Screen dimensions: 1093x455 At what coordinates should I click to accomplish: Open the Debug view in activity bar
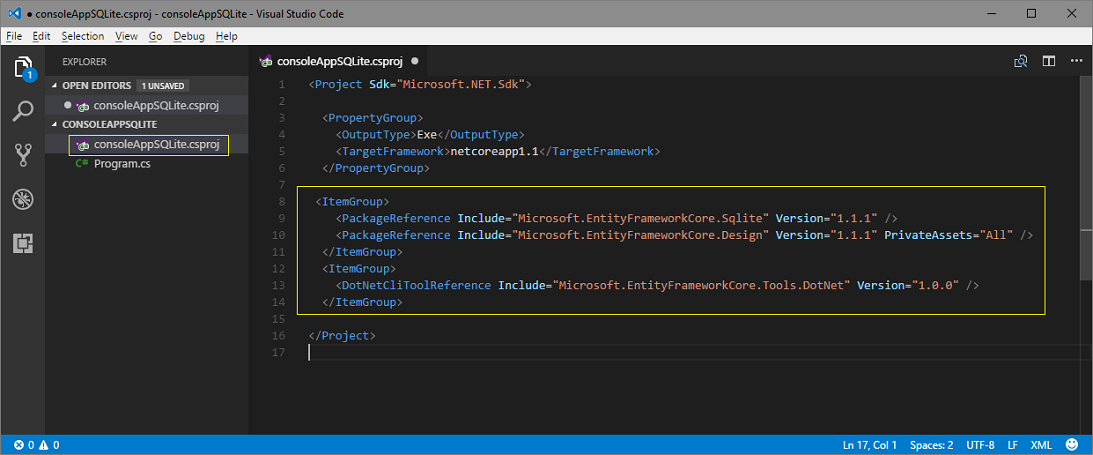point(23,200)
